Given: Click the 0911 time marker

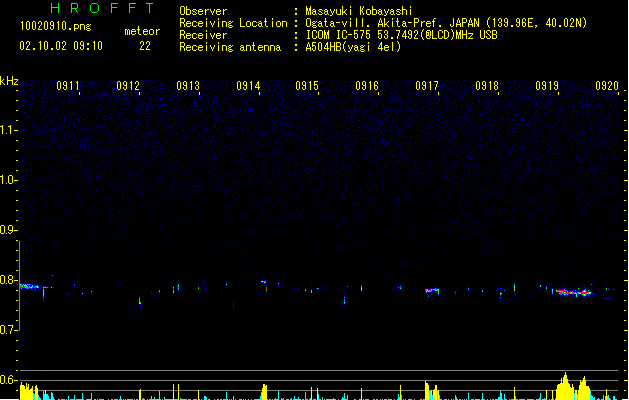Looking at the screenshot, I should tap(68, 86).
